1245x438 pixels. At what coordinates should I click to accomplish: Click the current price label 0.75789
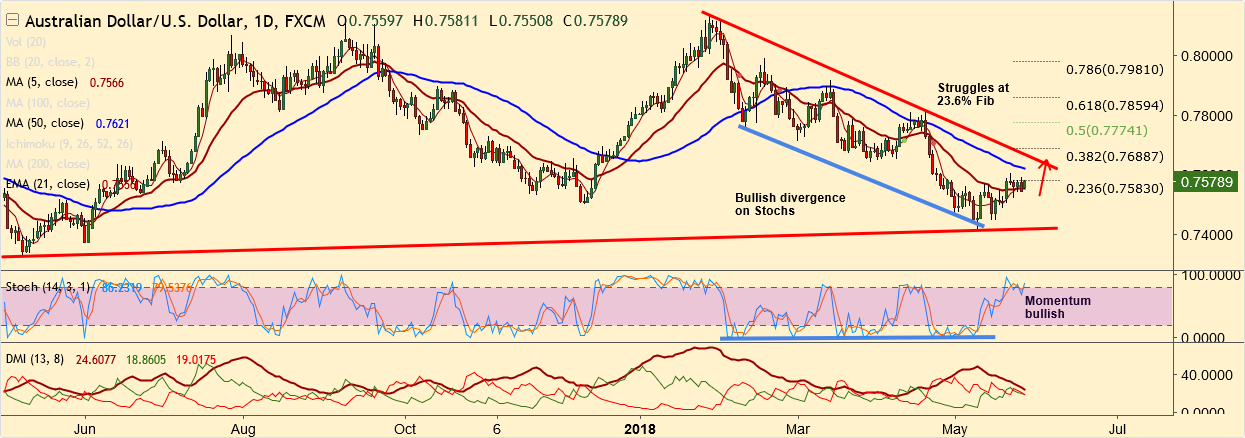click(x=1209, y=182)
